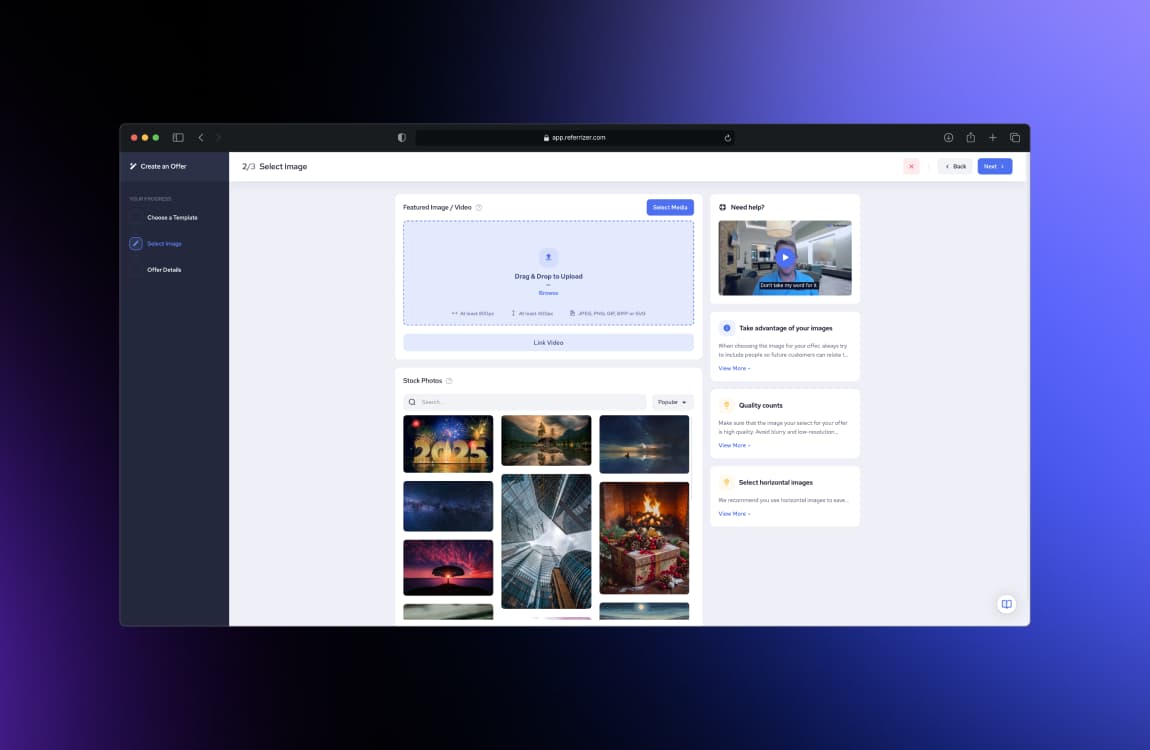The height and width of the screenshot is (750, 1150).
Task: Select the fireplace with gift box stock photo
Action: 644,537
